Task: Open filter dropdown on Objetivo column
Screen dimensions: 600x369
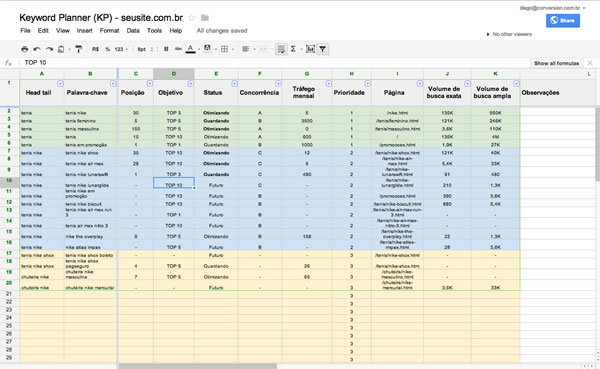Action: coord(191,83)
